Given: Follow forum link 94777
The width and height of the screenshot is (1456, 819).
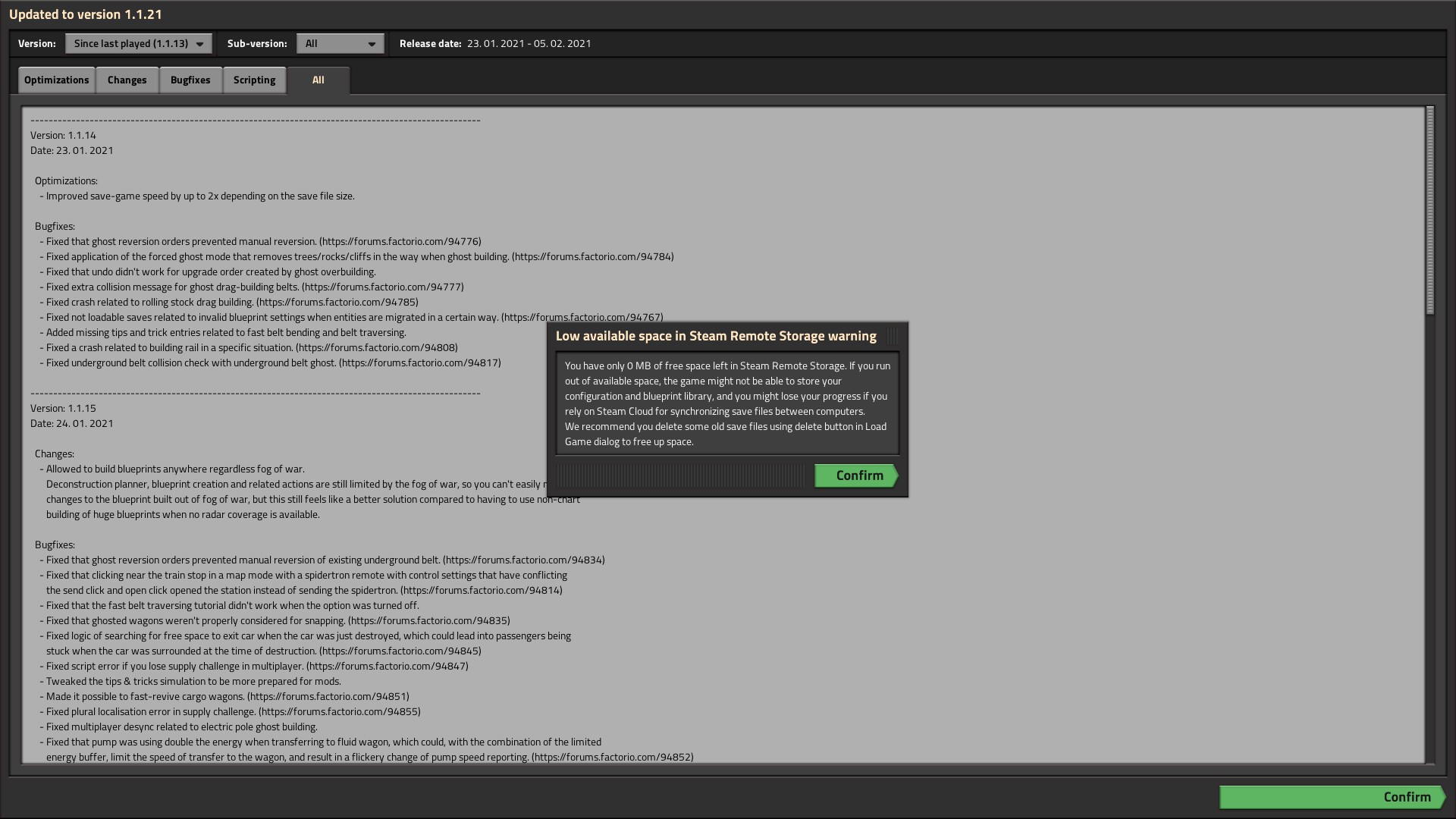Looking at the screenshot, I should point(383,287).
